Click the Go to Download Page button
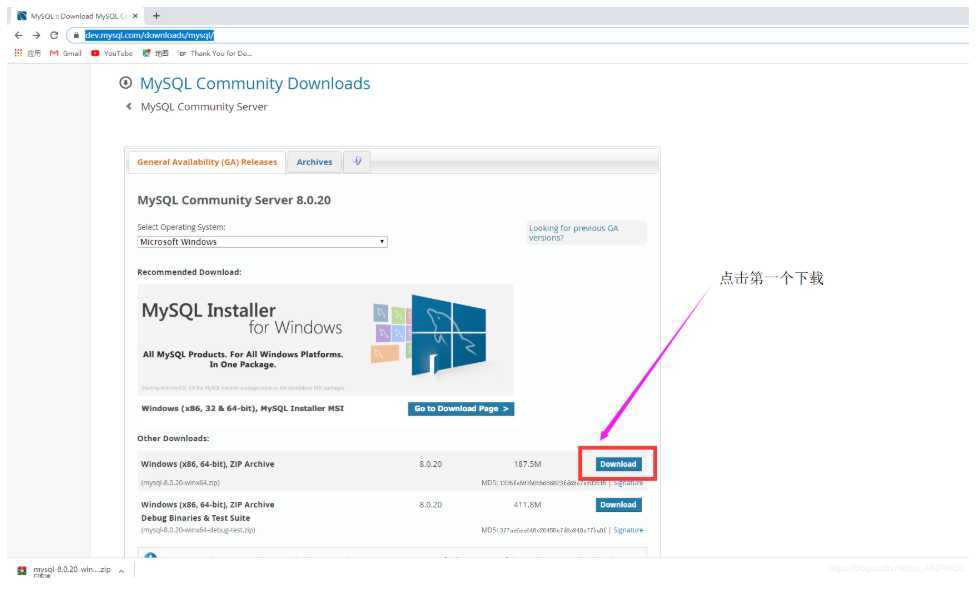Viewport: 977px width, 592px height. (x=461, y=409)
